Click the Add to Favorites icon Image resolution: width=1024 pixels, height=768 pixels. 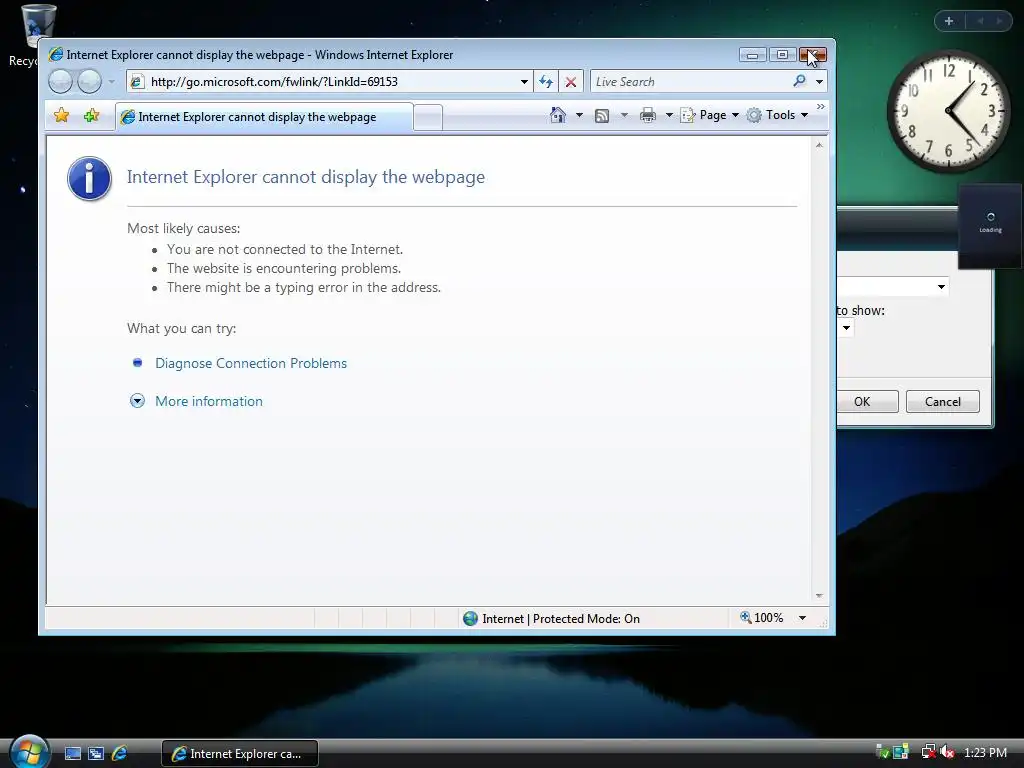click(x=91, y=116)
